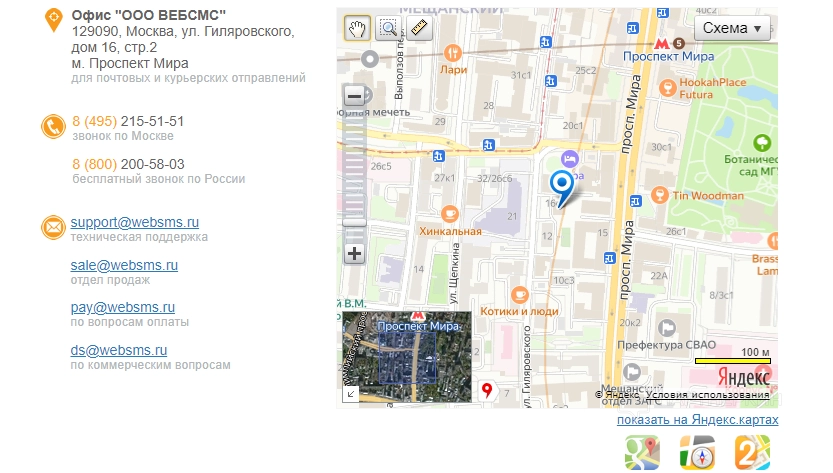The width and height of the screenshot is (833, 473).
Task: Click the Котики и люди cafe icon
Action: pos(520,294)
